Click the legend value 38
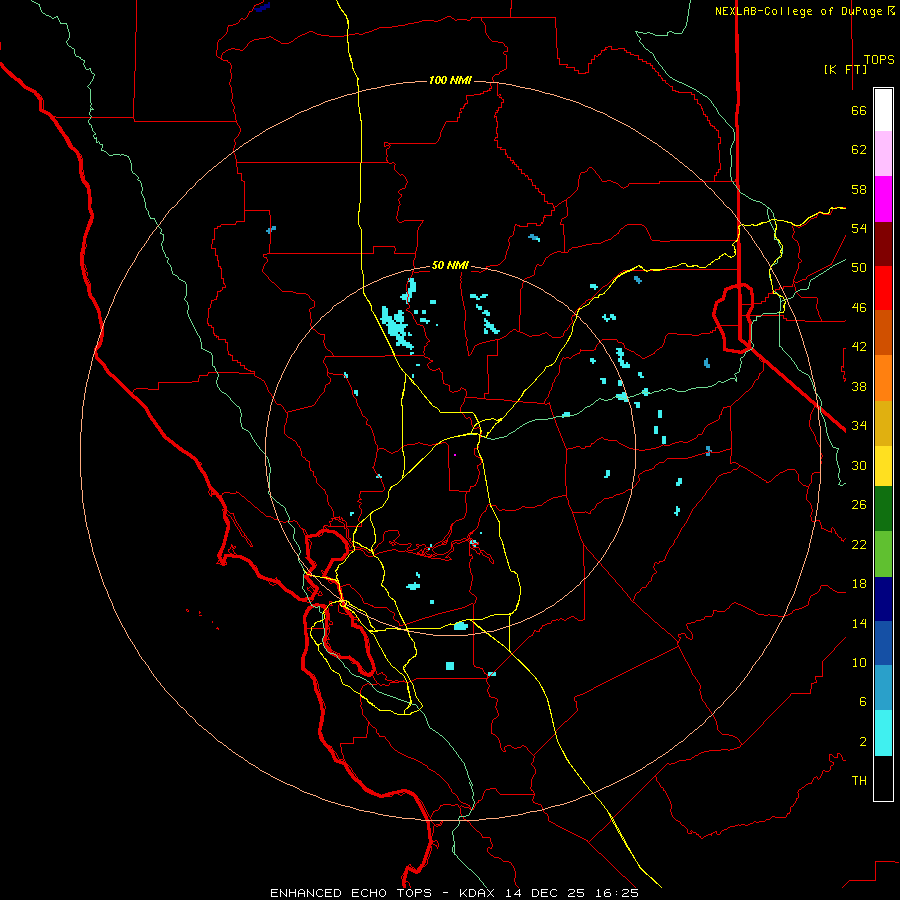The width and height of the screenshot is (900, 900). [x=859, y=386]
